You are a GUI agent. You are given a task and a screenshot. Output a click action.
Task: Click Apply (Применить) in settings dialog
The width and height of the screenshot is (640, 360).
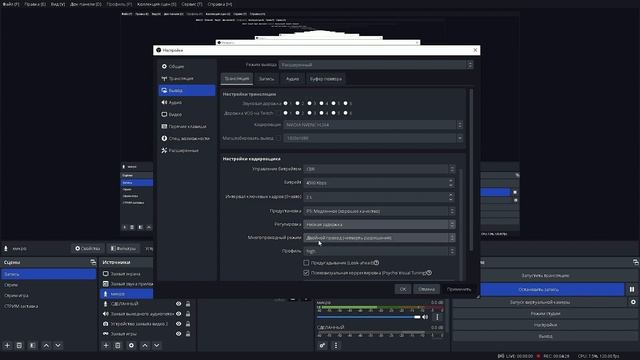[459, 289]
